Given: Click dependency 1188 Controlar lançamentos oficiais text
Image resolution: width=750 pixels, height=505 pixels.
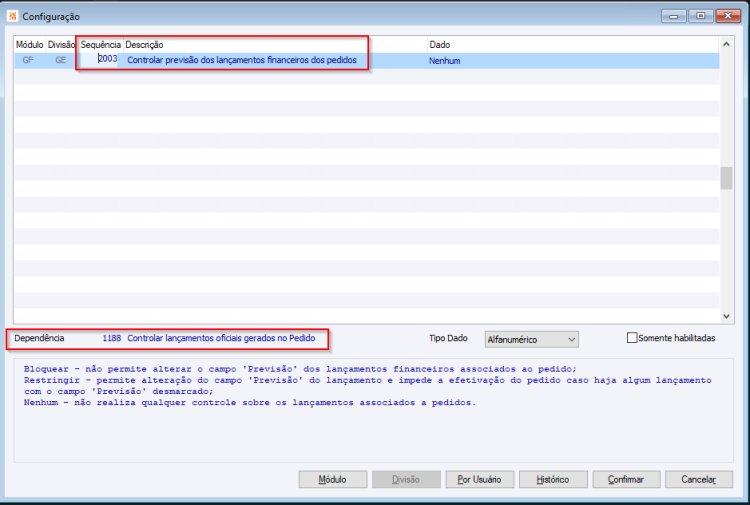Looking at the screenshot, I should (x=209, y=338).
